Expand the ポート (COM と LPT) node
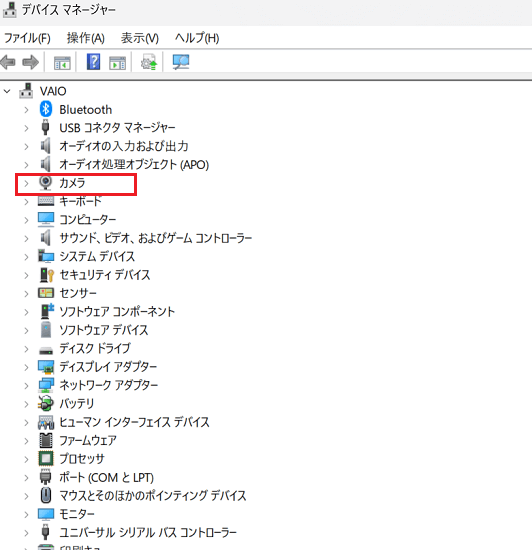Image resolution: width=532 pixels, height=550 pixels. [26, 477]
